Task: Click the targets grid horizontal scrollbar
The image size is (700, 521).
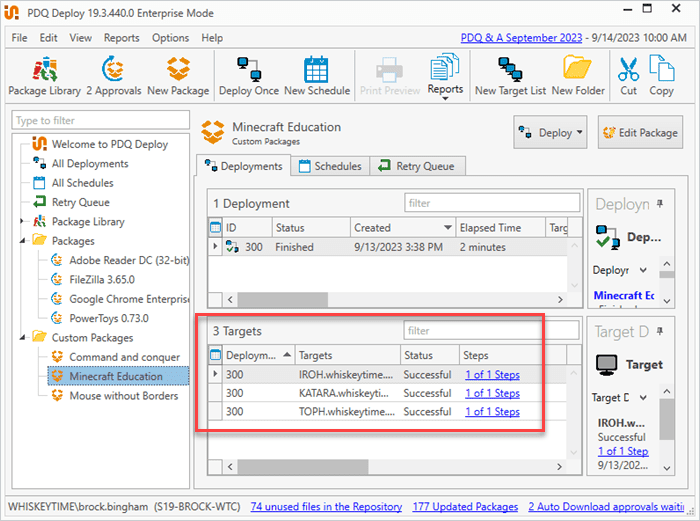Action: [x=303, y=467]
